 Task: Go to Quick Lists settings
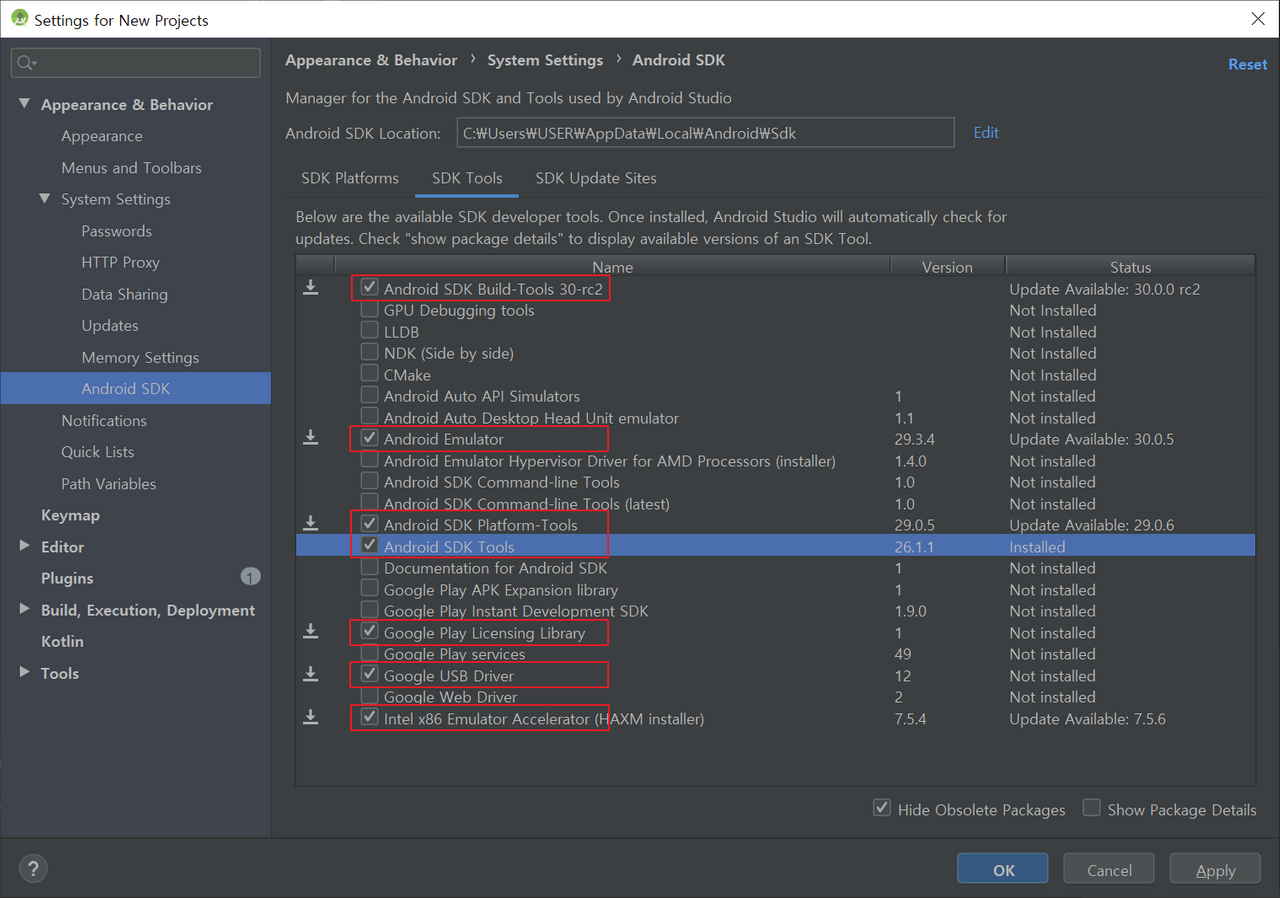point(98,452)
